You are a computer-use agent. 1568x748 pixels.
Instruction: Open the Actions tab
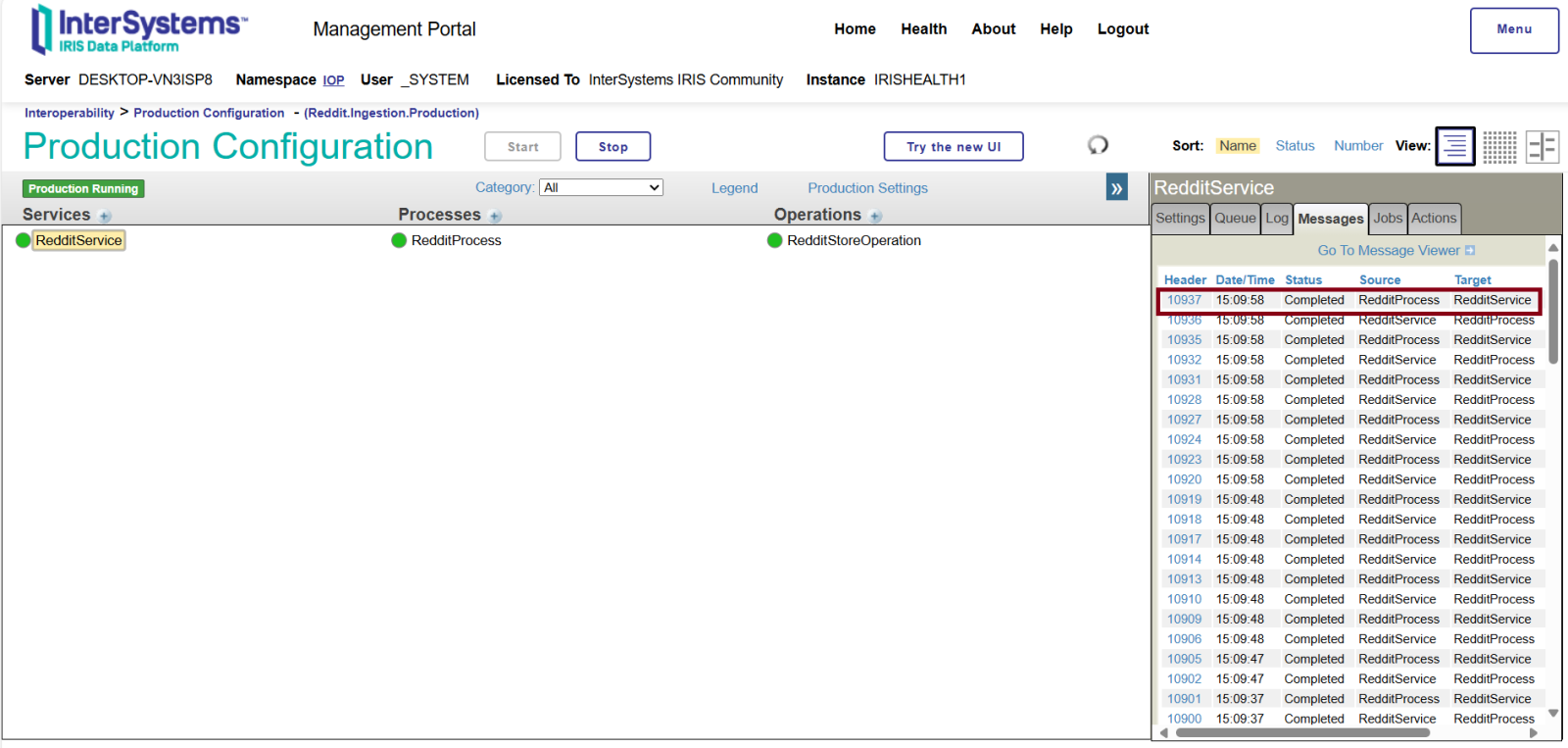click(1433, 219)
